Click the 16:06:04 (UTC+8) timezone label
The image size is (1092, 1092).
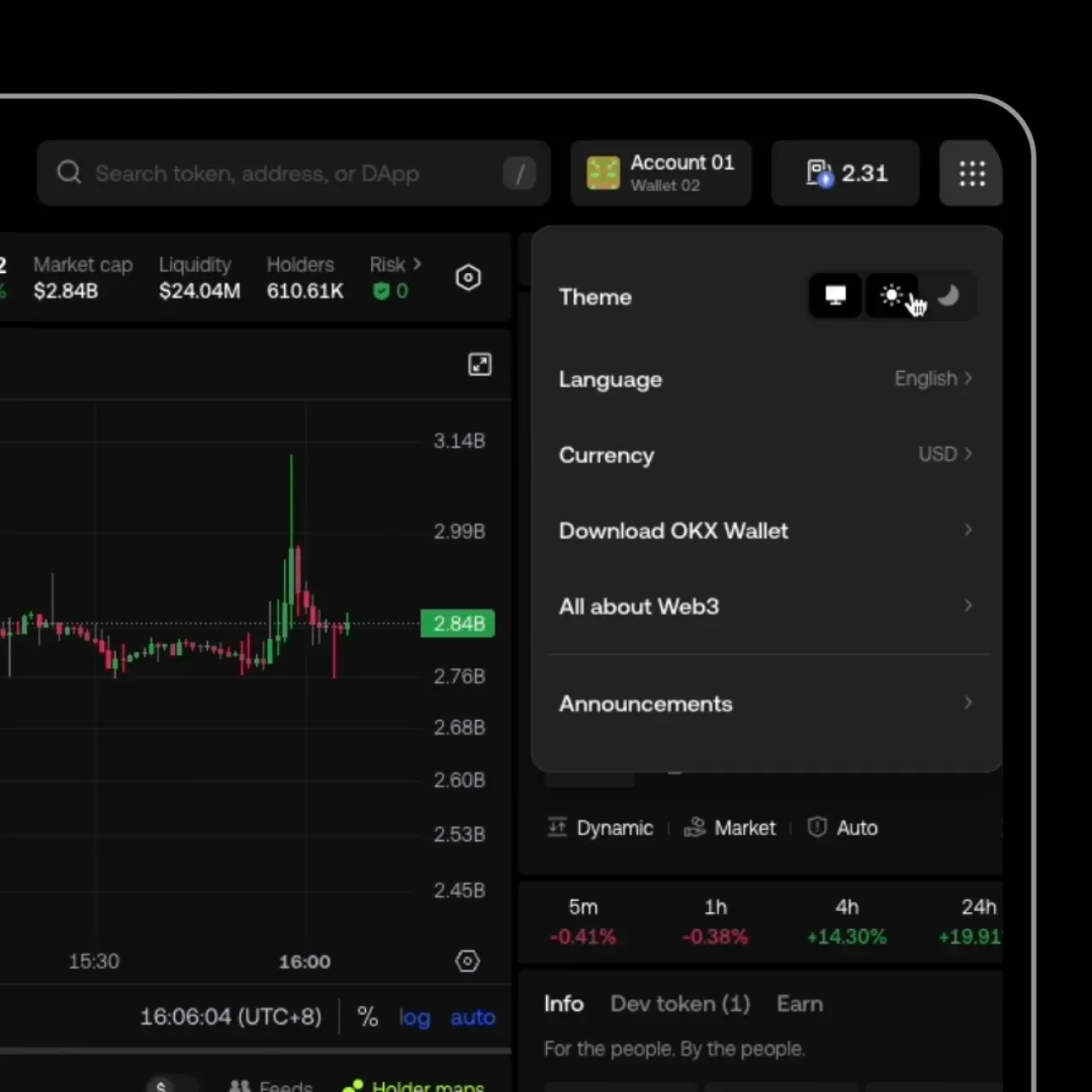(x=230, y=1017)
